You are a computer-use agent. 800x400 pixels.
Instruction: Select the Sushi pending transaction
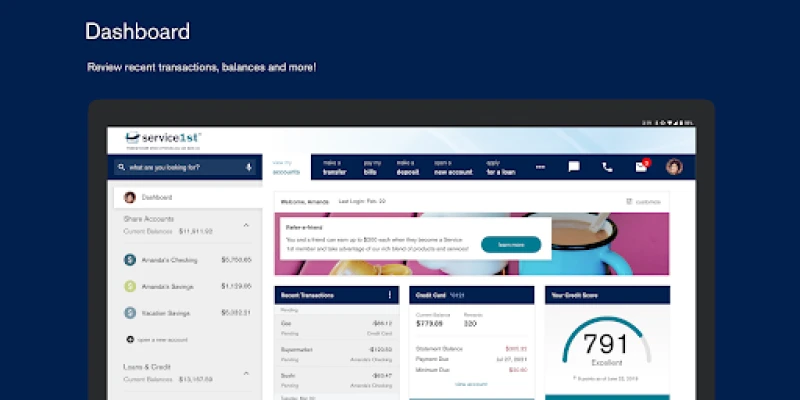point(337,380)
